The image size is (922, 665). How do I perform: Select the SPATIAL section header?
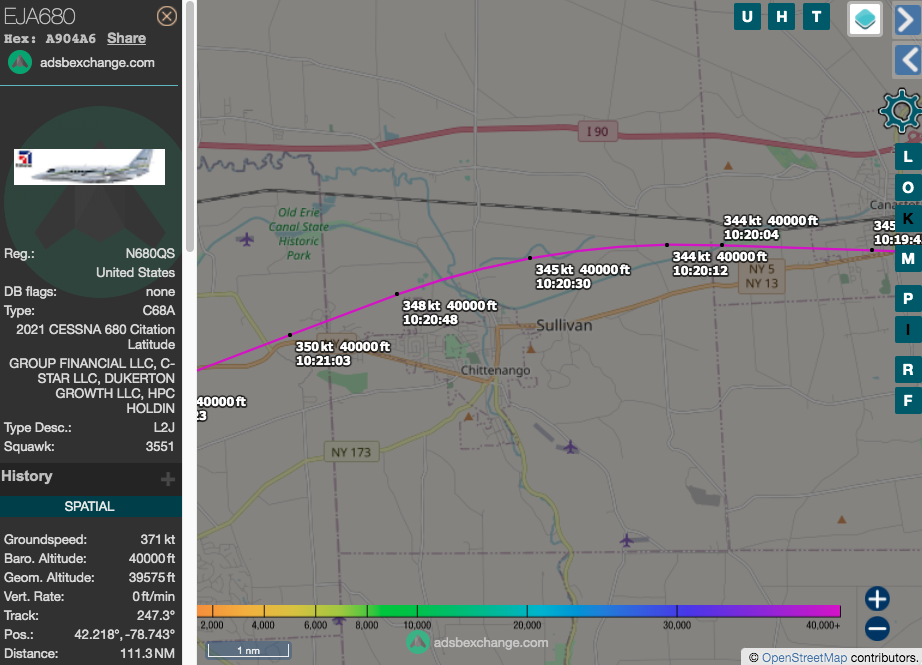click(x=90, y=506)
